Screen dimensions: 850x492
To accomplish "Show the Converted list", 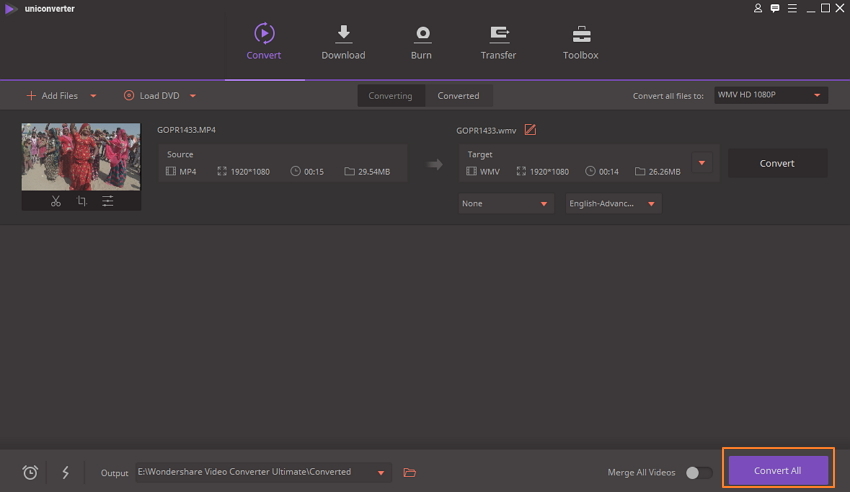I will [458, 95].
